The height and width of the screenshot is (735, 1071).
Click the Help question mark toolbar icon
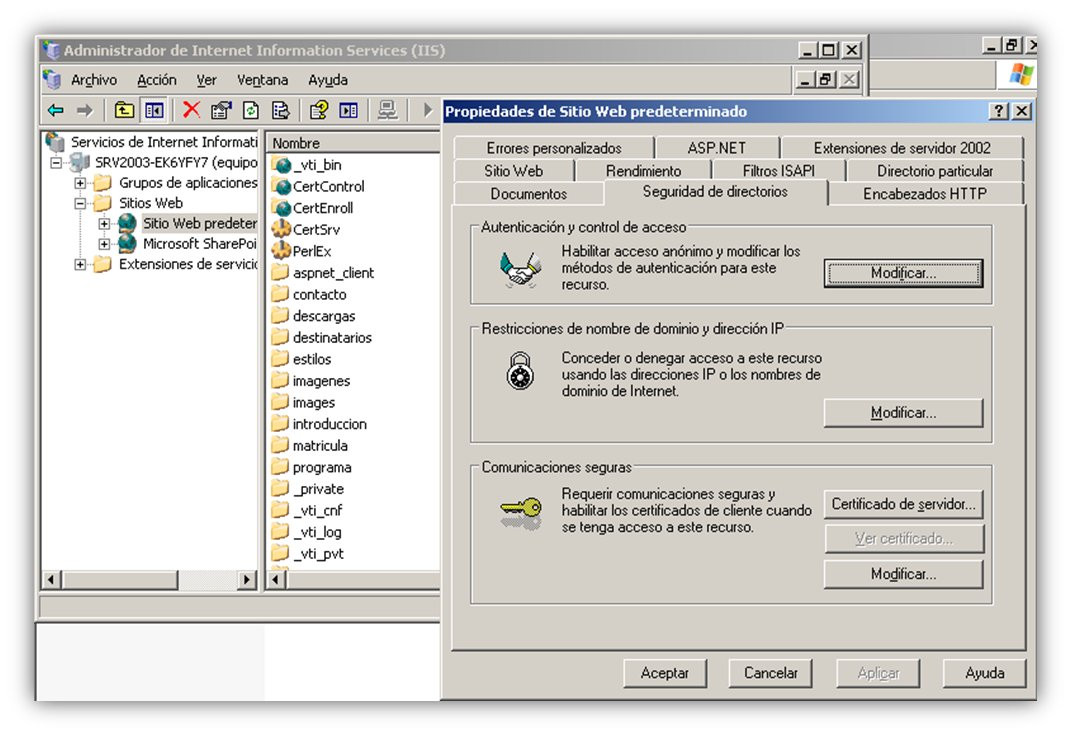coord(318,110)
